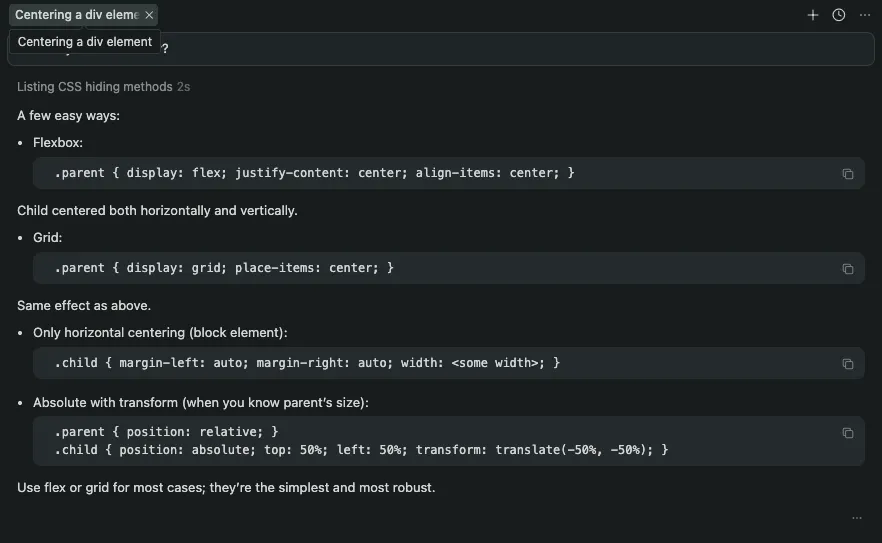882x543 pixels.
Task: Open top-right more options ellipsis
Action: (865, 15)
